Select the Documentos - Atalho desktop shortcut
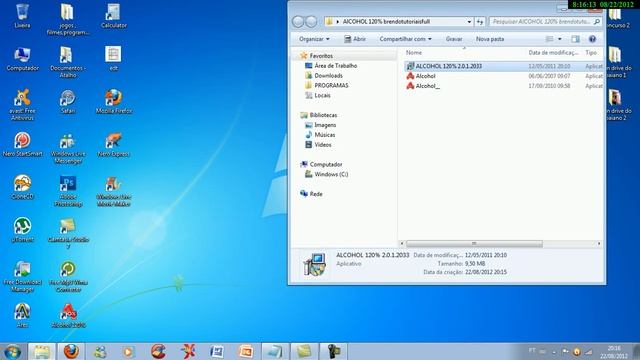The height and width of the screenshot is (360, 640). tap(68, 62)
